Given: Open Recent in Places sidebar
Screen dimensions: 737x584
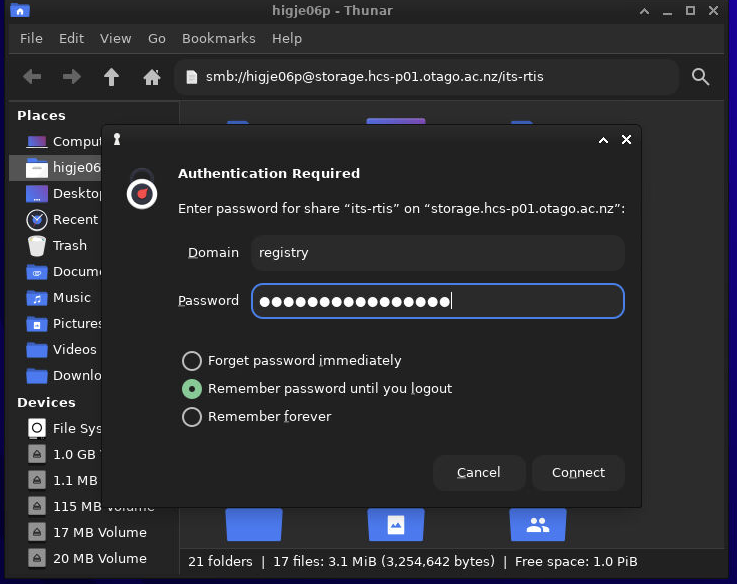Looking at the screenshot, I should (74, 219).
